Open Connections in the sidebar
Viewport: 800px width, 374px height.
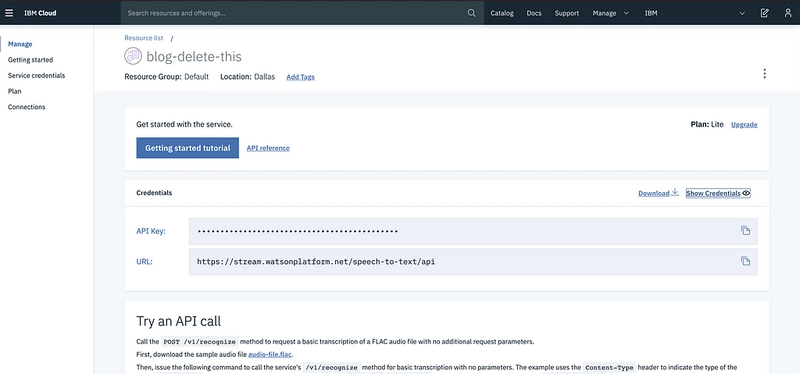(27, 107)
